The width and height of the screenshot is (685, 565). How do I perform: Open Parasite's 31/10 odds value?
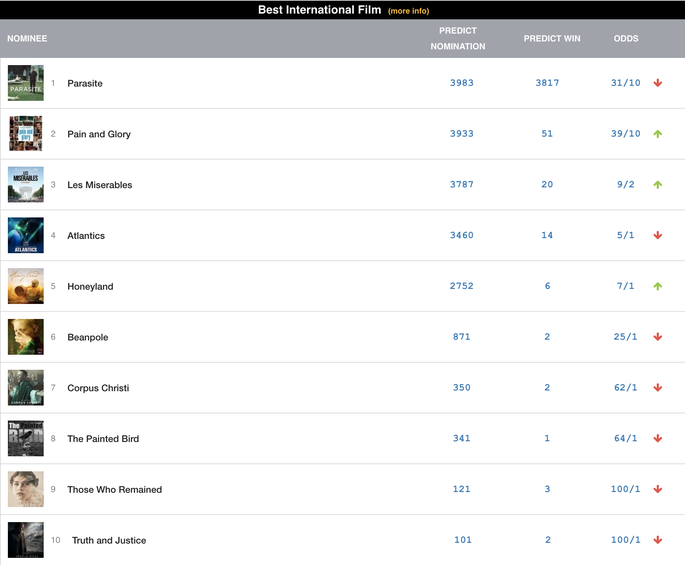626,83
